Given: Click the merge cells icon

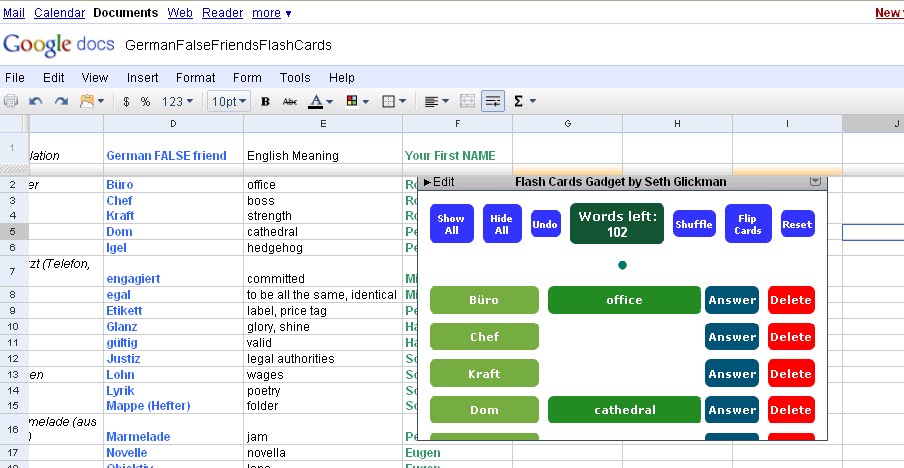Looking at the screenshot, I should [x=467, y=101].
